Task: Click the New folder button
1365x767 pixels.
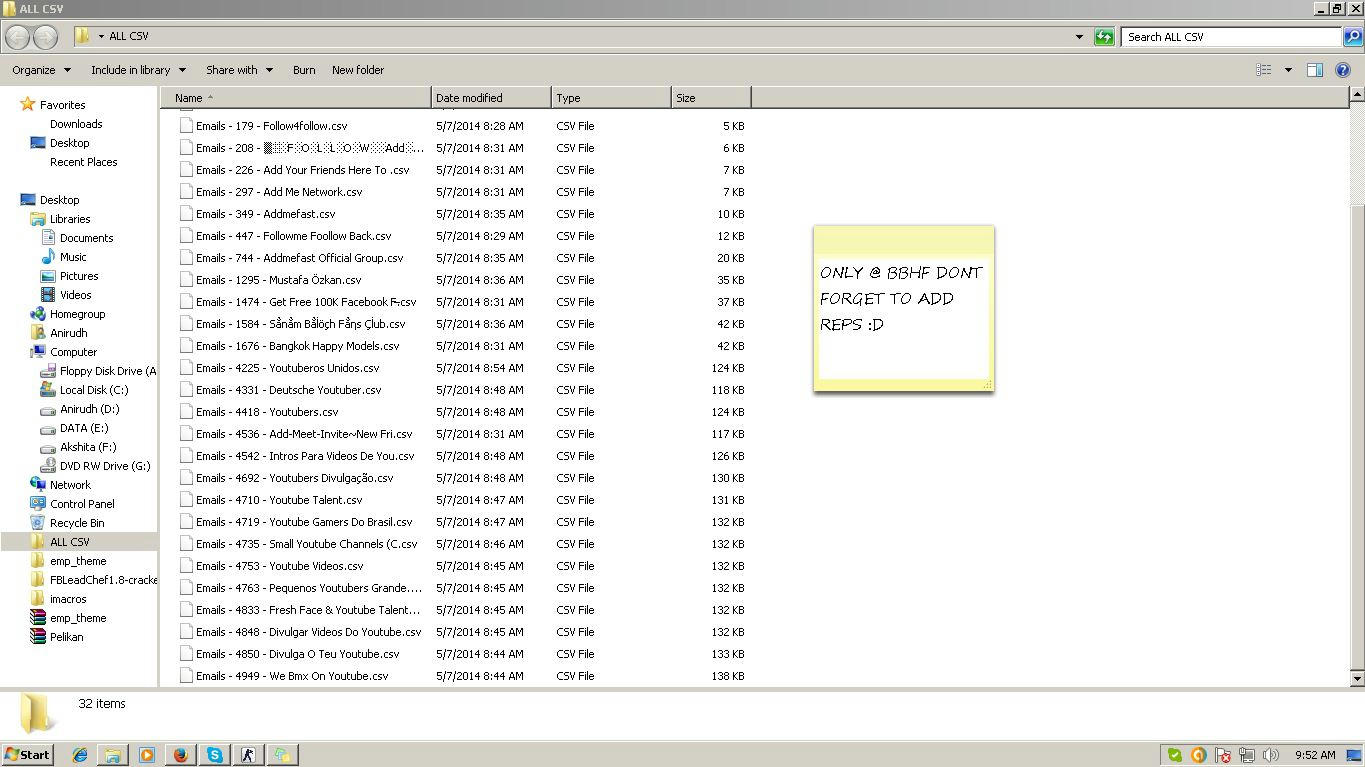Action: click(x=358, y=70)
